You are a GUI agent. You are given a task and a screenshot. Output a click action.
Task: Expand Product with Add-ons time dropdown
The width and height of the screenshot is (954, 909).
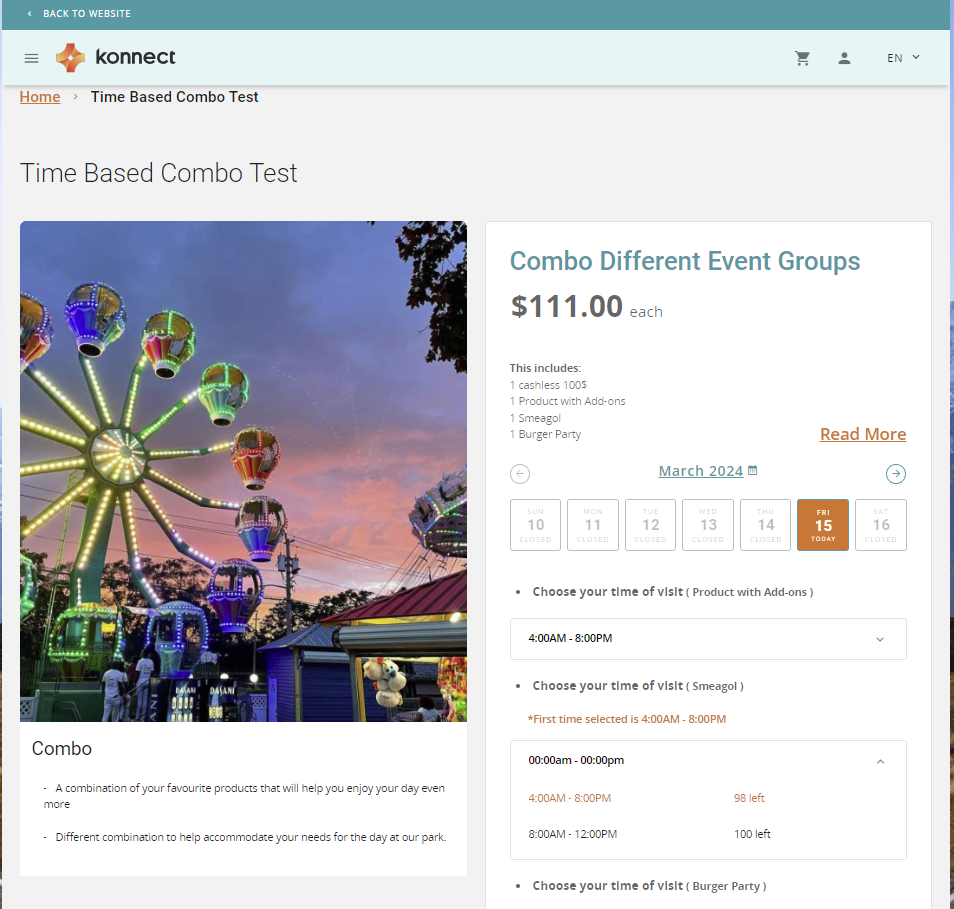(x=708, y=639)
